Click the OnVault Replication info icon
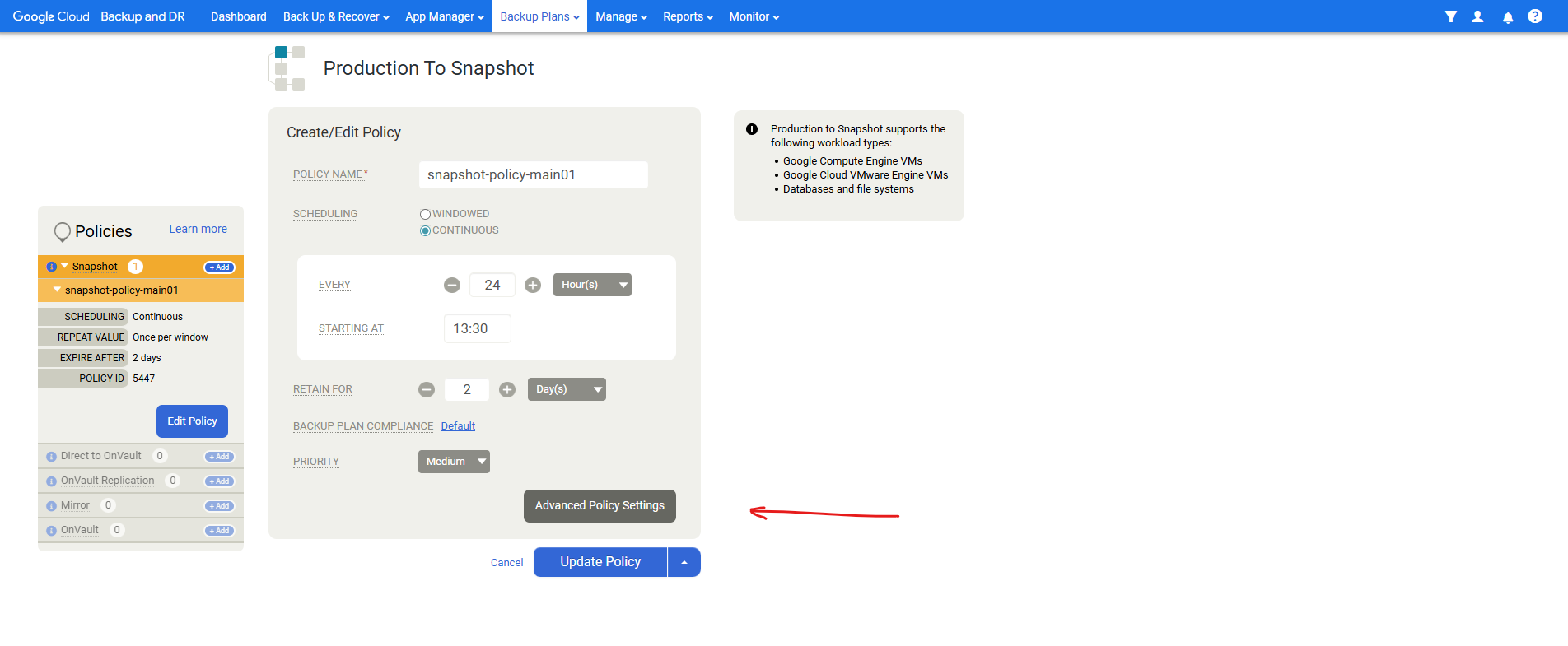Viewport: 1568px width, 646px height. pos(51,481)
